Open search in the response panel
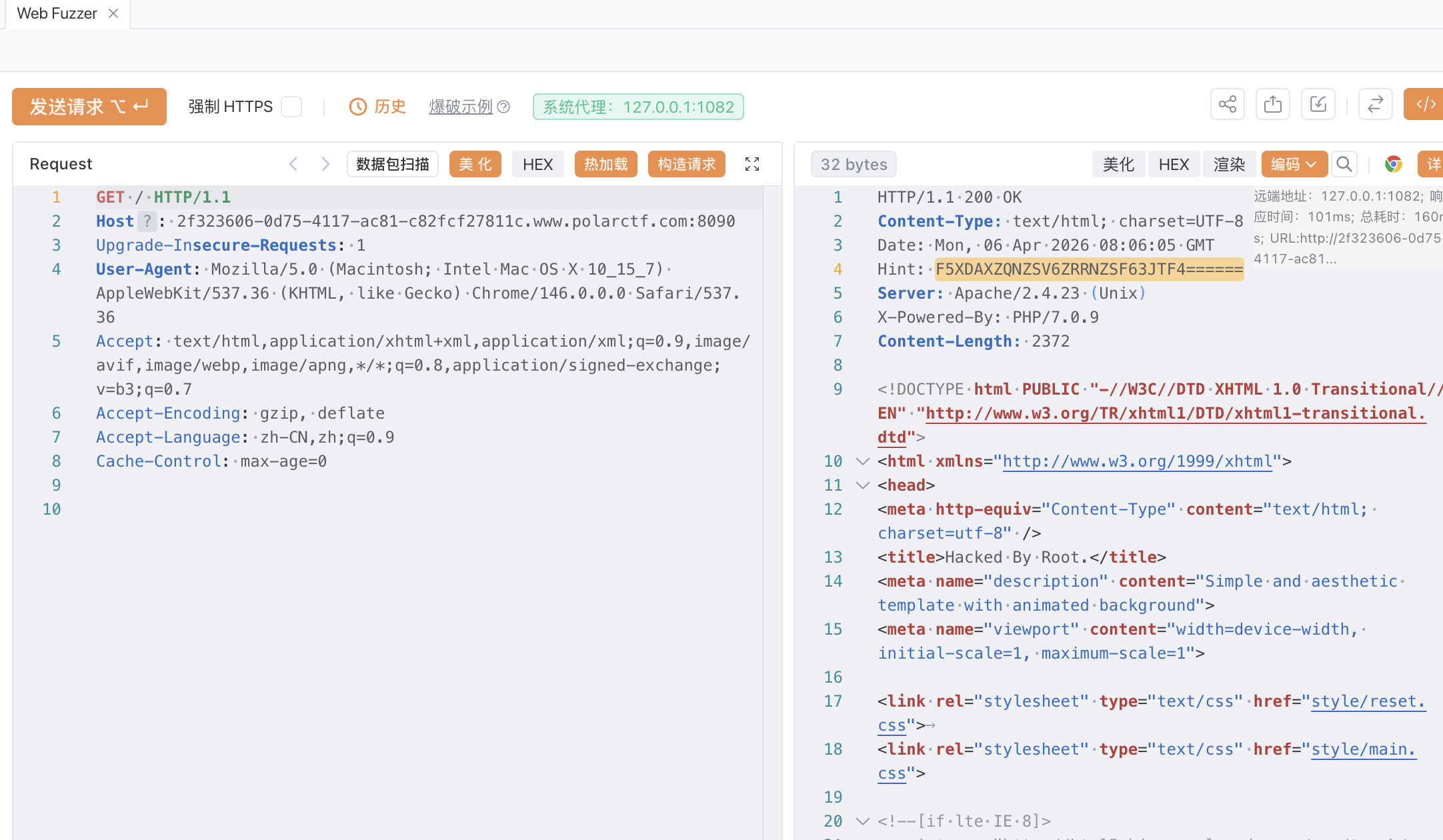Image resolution: width=1443 pixels, height=840 pixels. pos(1344,164)
